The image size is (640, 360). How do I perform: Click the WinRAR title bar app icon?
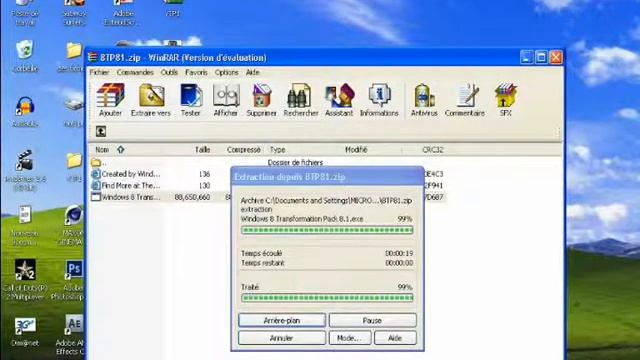[x=93, y=58]
